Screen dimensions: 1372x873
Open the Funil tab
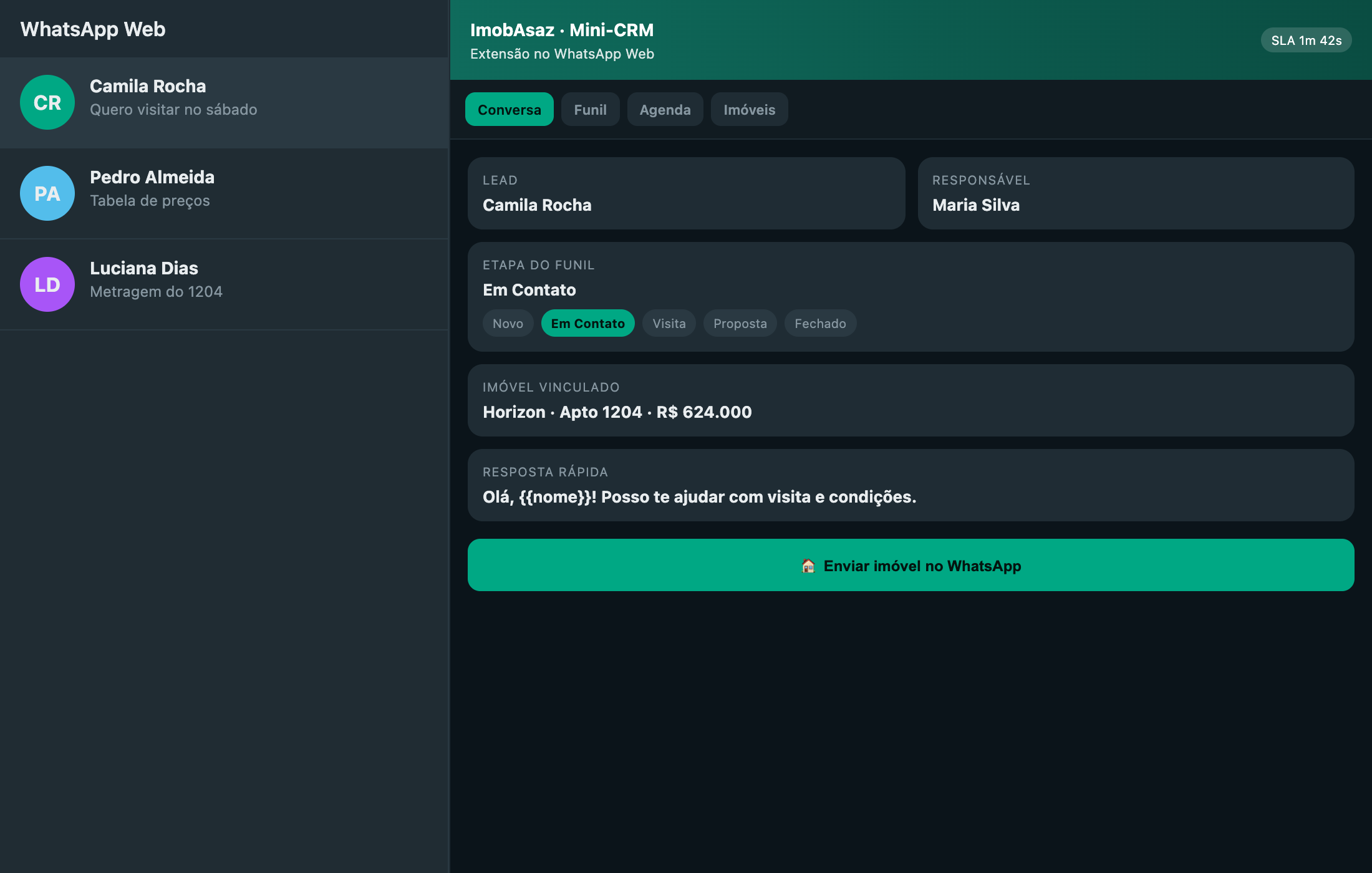point(590,109)
